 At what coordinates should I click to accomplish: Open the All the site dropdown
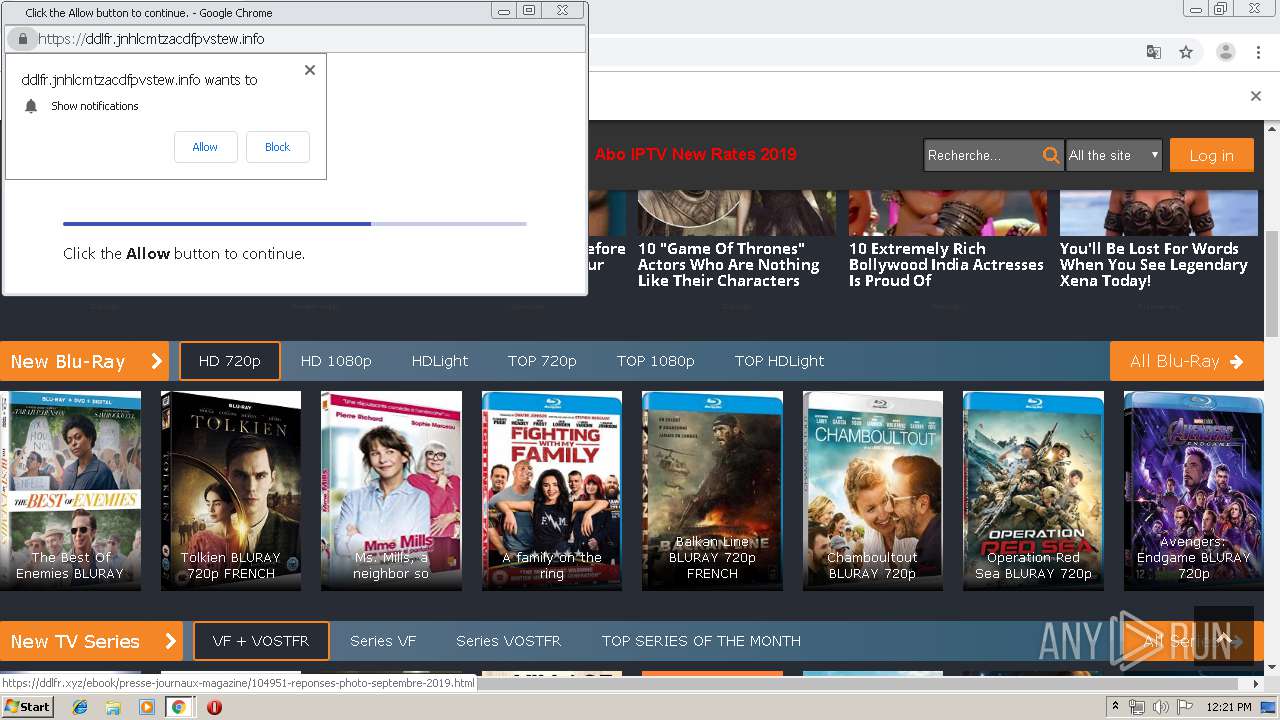click(x=1114, y=155)
